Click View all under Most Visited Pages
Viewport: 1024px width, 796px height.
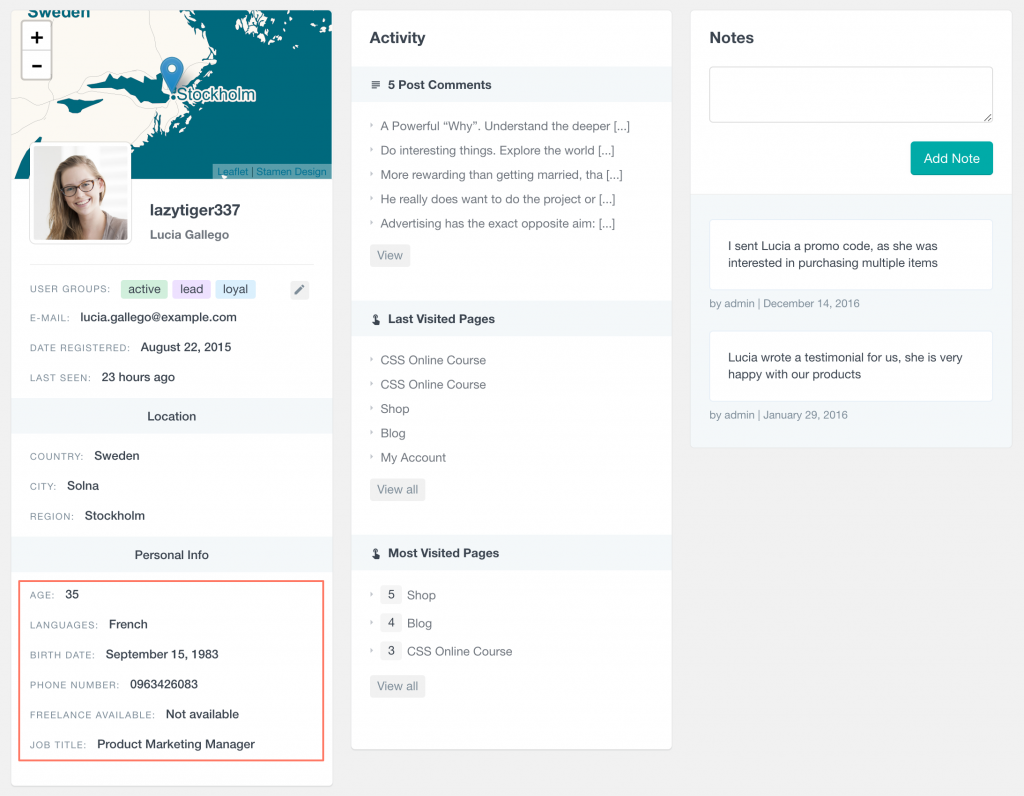tap(397, 686)
